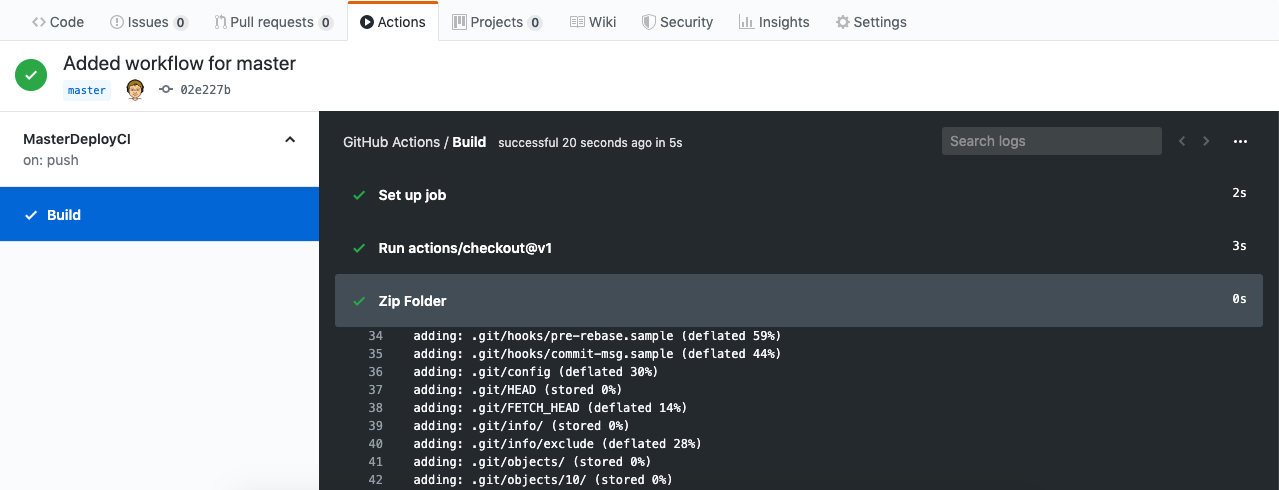The width and height of the screenshot is (1279, 490).
Task: Open the Security tab
Action: (677, 22)
